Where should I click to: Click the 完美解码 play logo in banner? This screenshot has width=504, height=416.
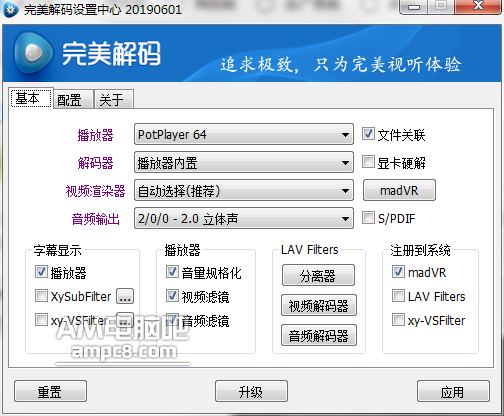pos(33,53)
